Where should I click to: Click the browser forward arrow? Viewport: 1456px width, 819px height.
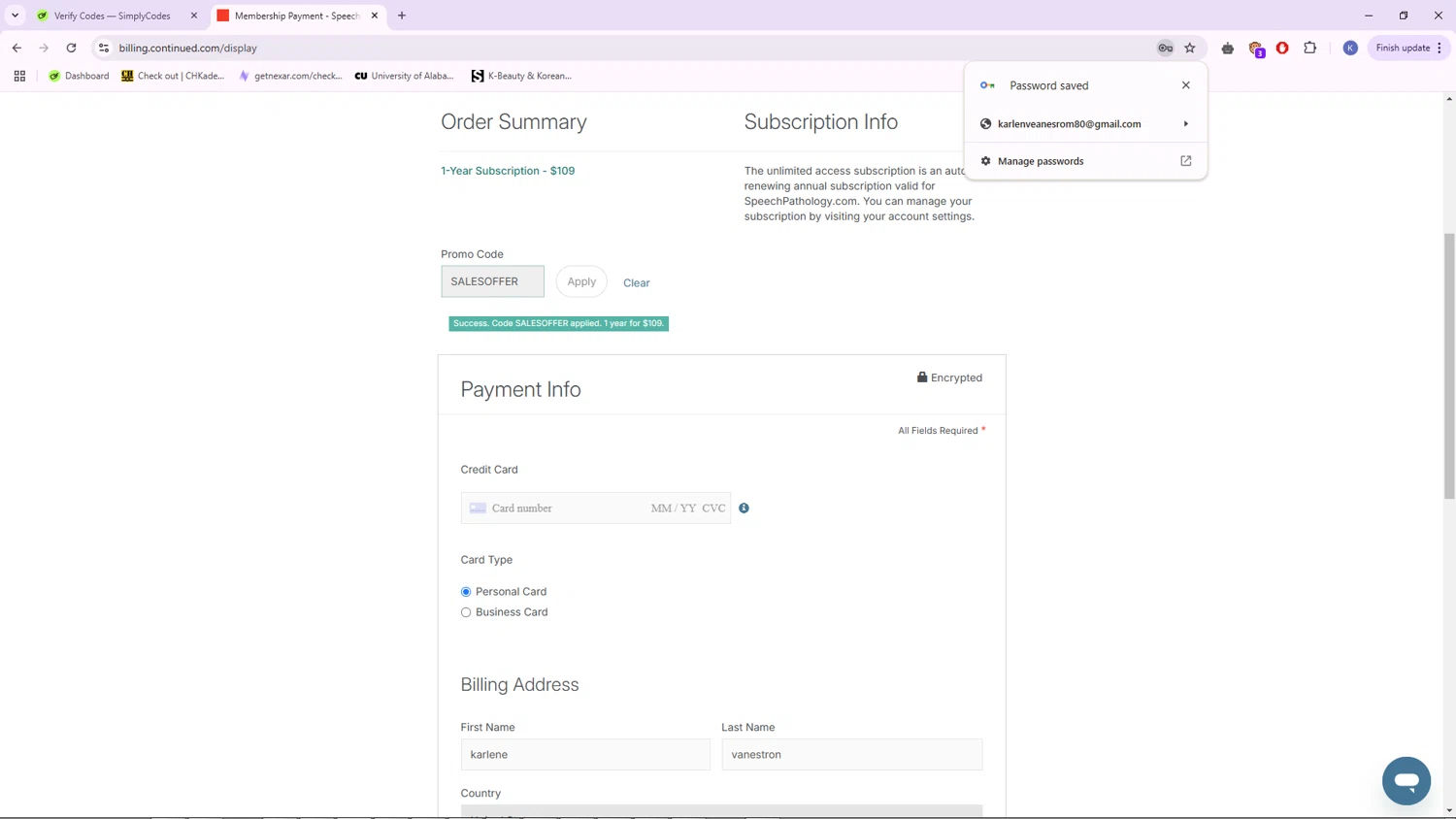(x=44, y=48)
